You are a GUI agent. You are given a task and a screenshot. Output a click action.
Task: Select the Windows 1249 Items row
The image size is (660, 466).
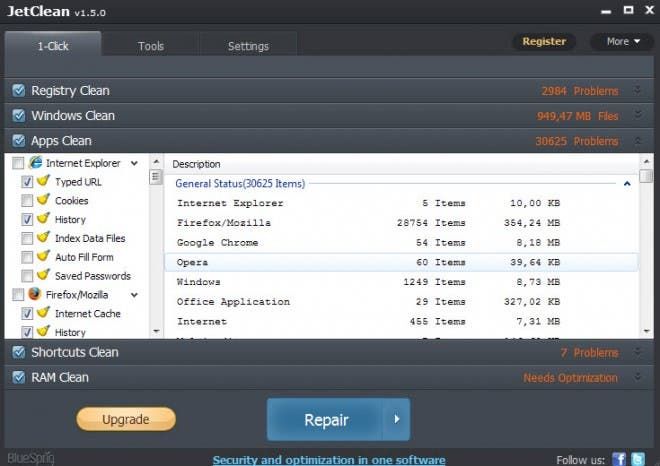click(402, 282)
